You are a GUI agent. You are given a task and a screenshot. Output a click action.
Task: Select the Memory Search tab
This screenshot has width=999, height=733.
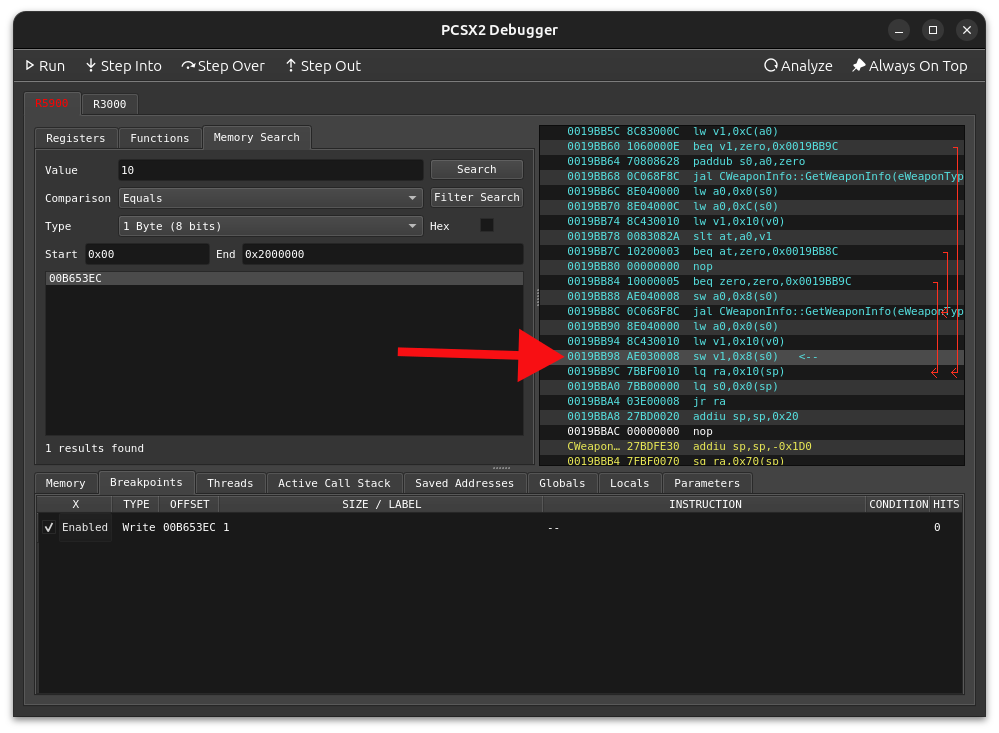257,137
